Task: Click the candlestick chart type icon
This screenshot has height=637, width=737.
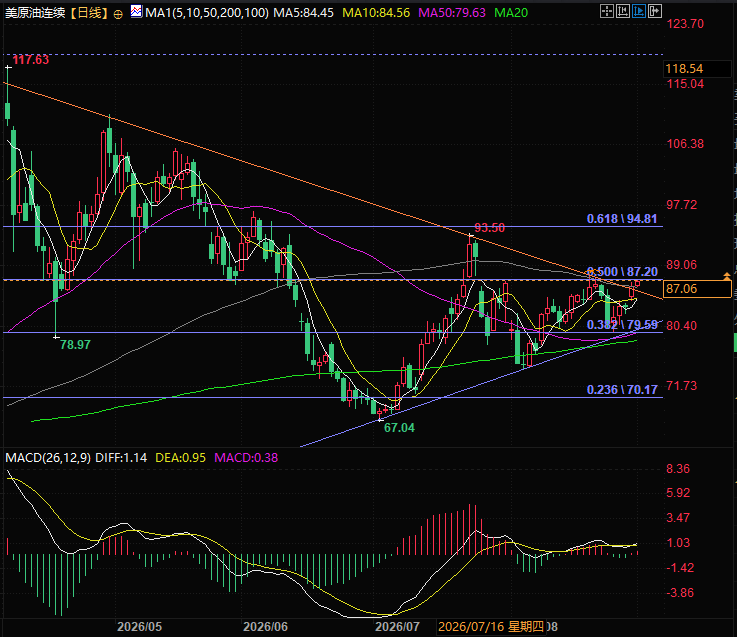Action: click(x=623, y=11)
